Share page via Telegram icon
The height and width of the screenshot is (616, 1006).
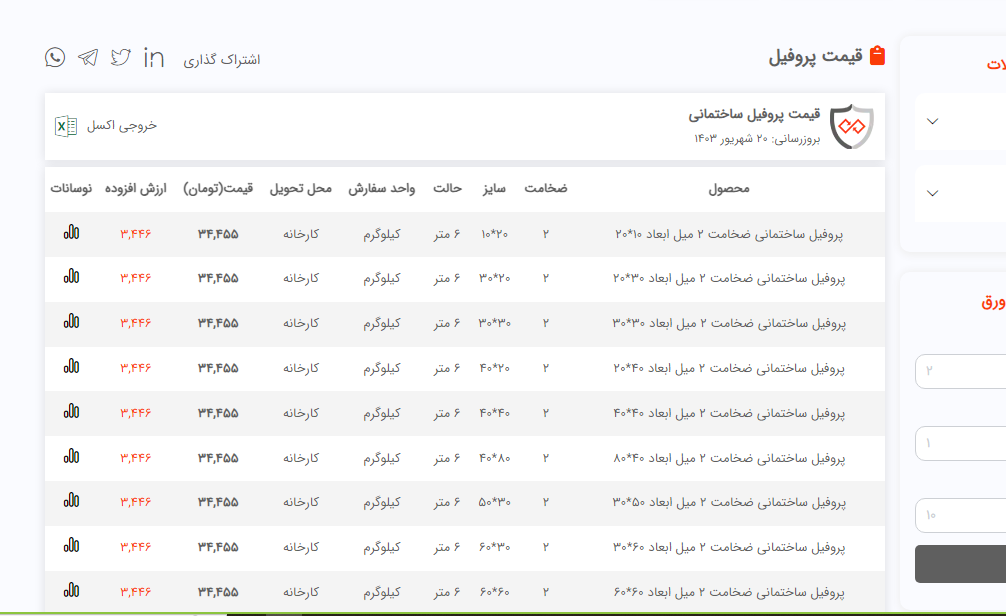click(x=88, y=57)
